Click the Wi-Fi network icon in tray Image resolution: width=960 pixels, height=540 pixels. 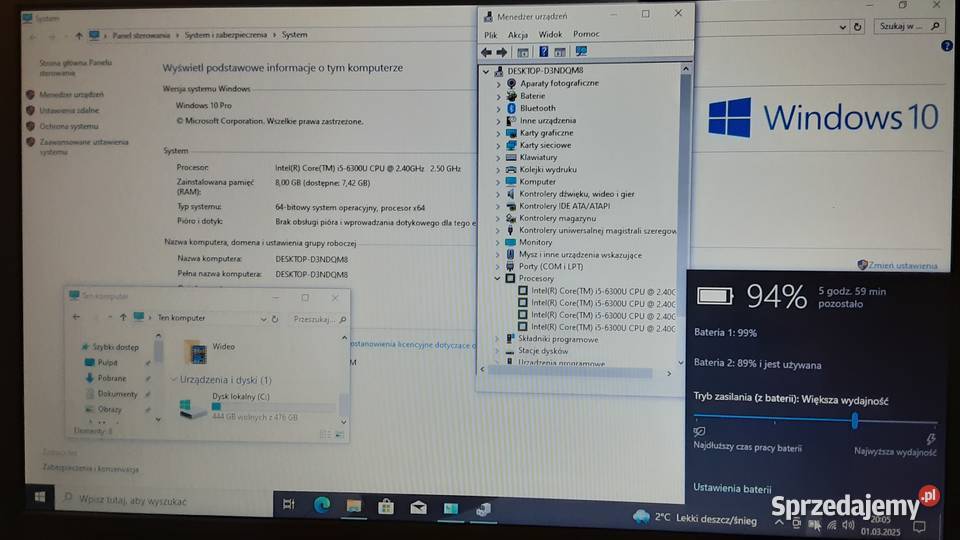[x=831, y=525]
